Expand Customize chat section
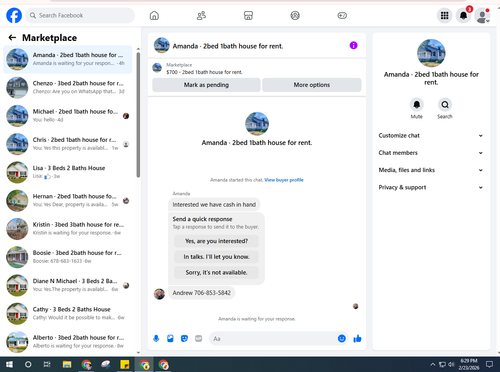Viewport: 500px width, 372px height. tap(431, 136)
